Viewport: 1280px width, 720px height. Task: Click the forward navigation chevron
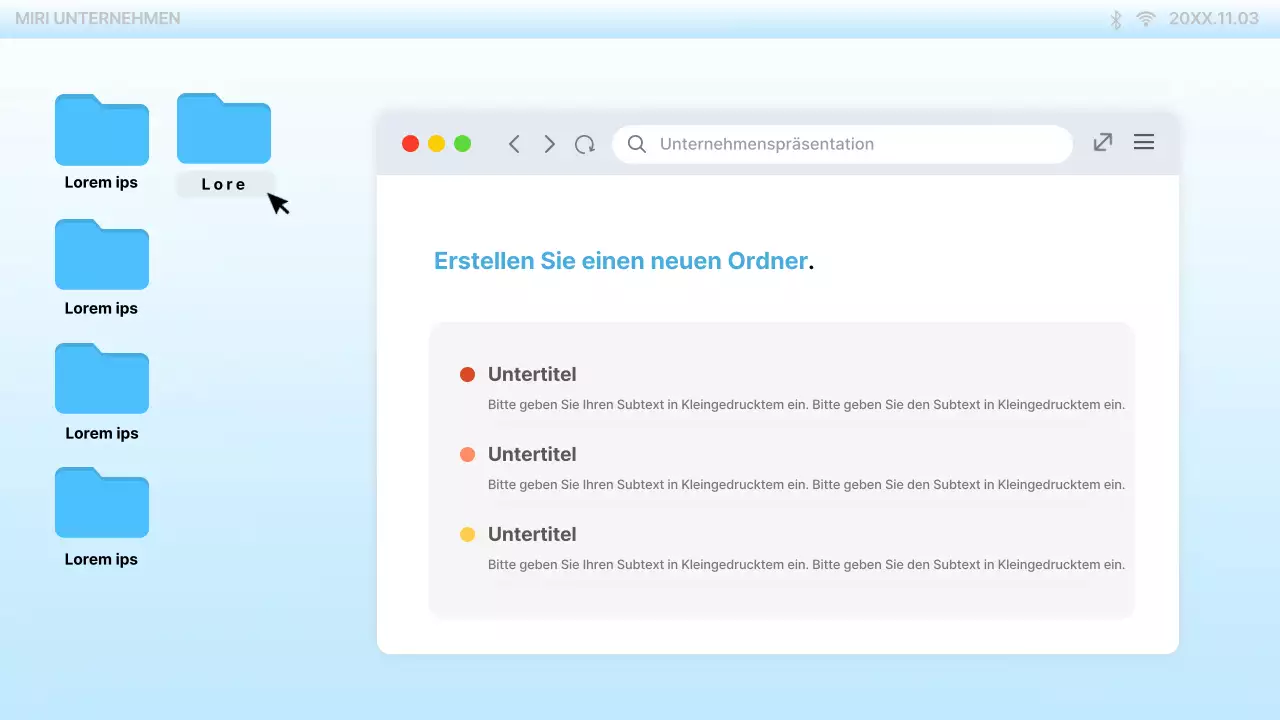pyautogui.click(x=549, y=143)
